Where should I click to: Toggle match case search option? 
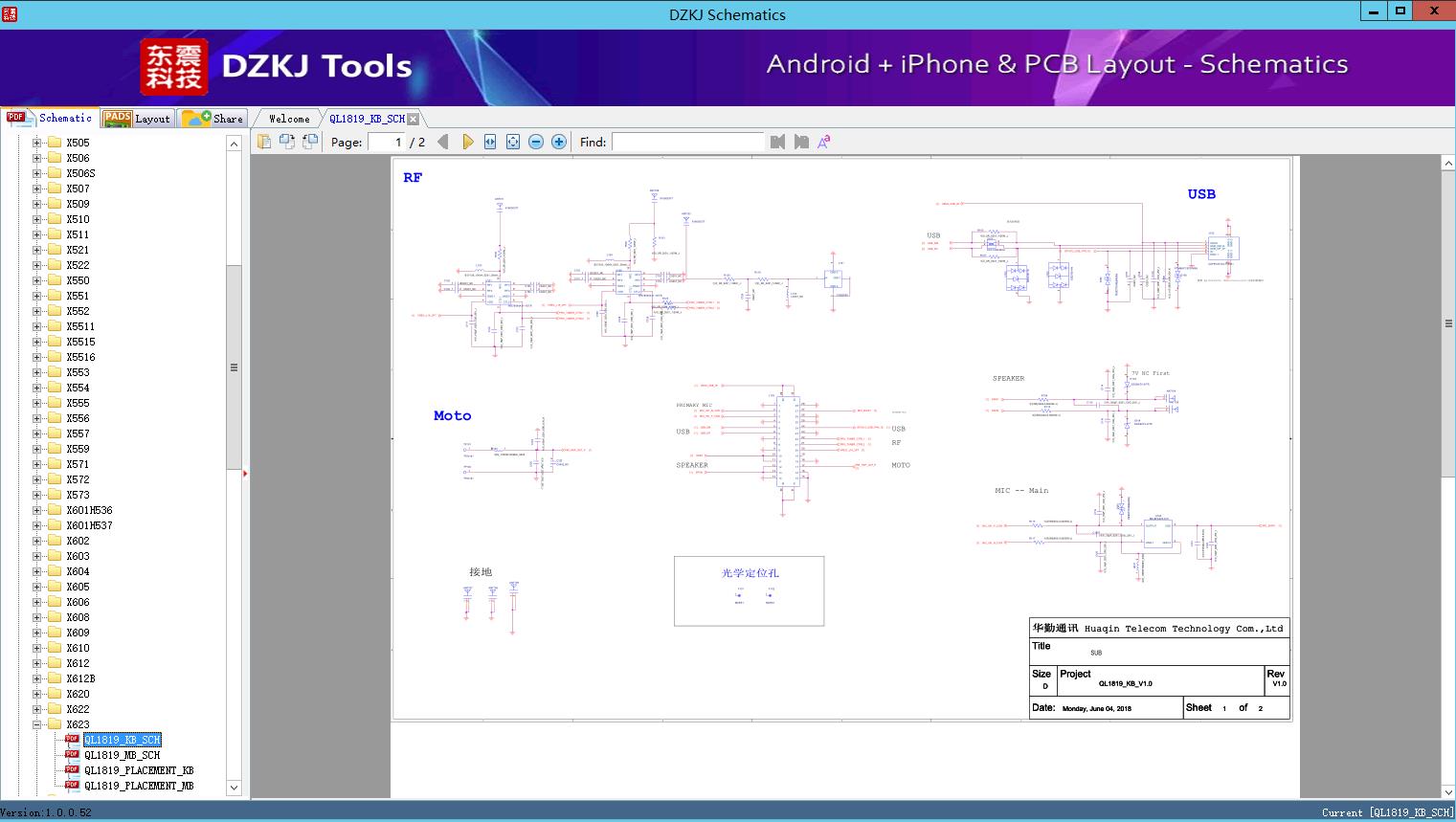coord(823,142)
